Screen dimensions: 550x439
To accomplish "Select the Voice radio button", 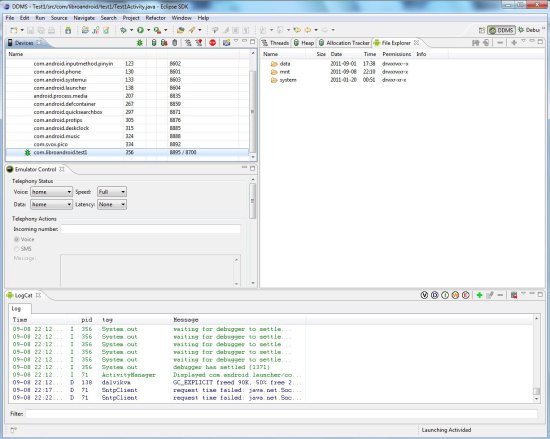I will (16, 239).
